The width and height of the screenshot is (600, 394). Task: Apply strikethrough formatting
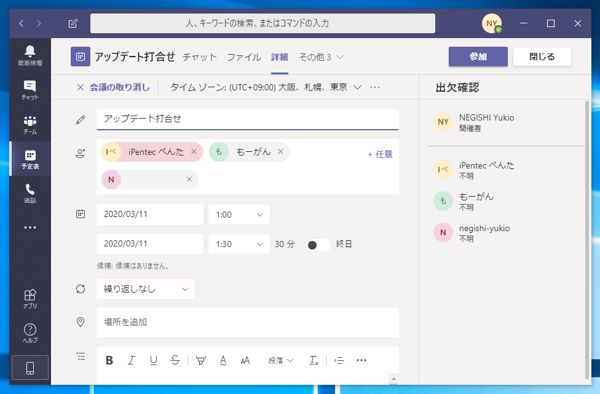pyautogui.click(x=175, y=360)
